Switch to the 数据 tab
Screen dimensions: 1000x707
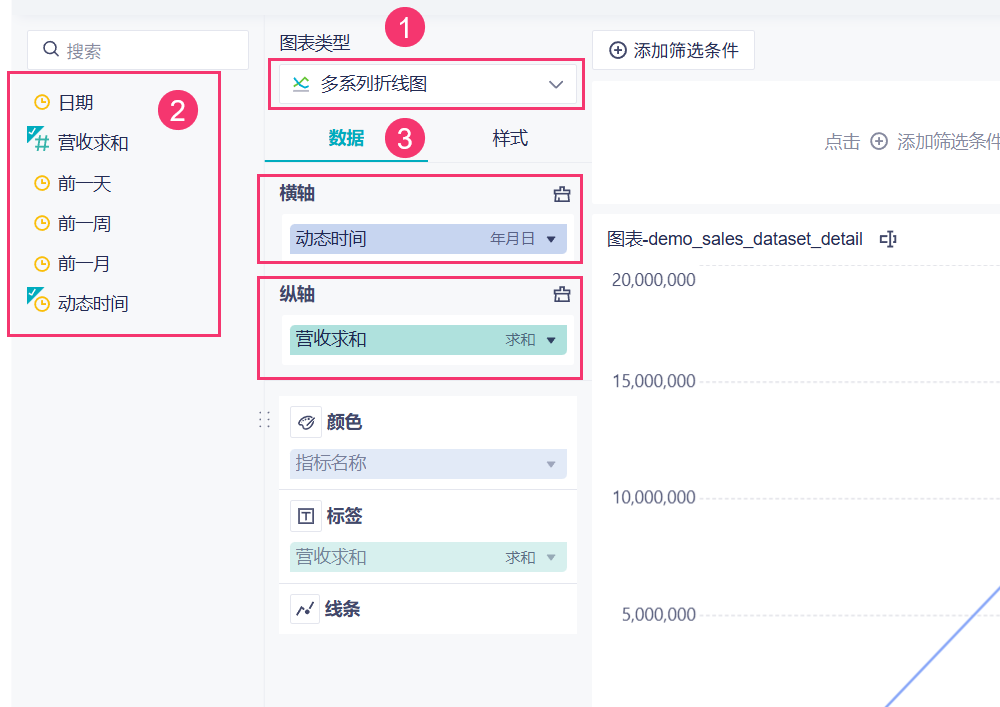[346, 139]
